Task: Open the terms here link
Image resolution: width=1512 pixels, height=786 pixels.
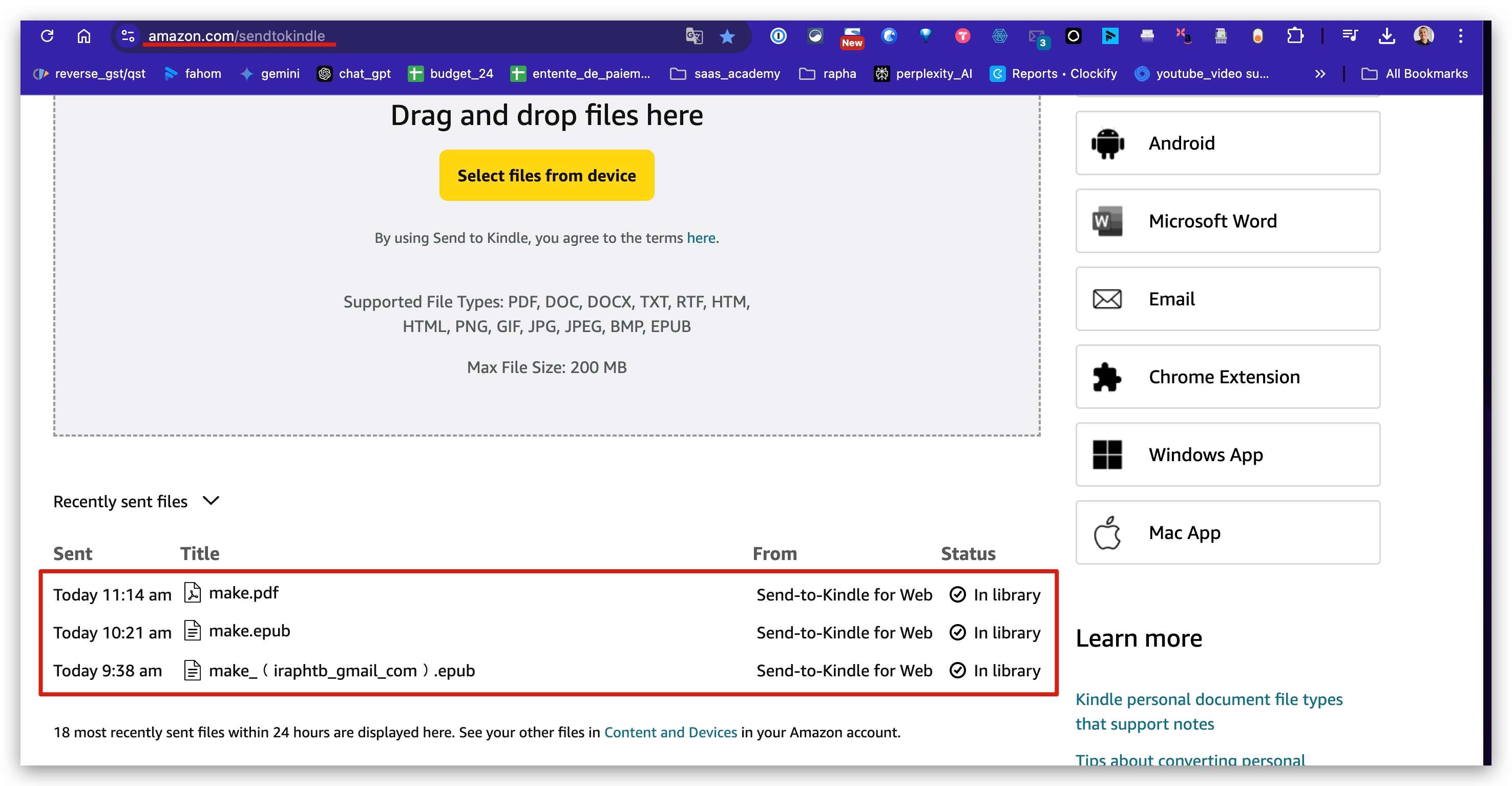Action: tap(701, 238)
